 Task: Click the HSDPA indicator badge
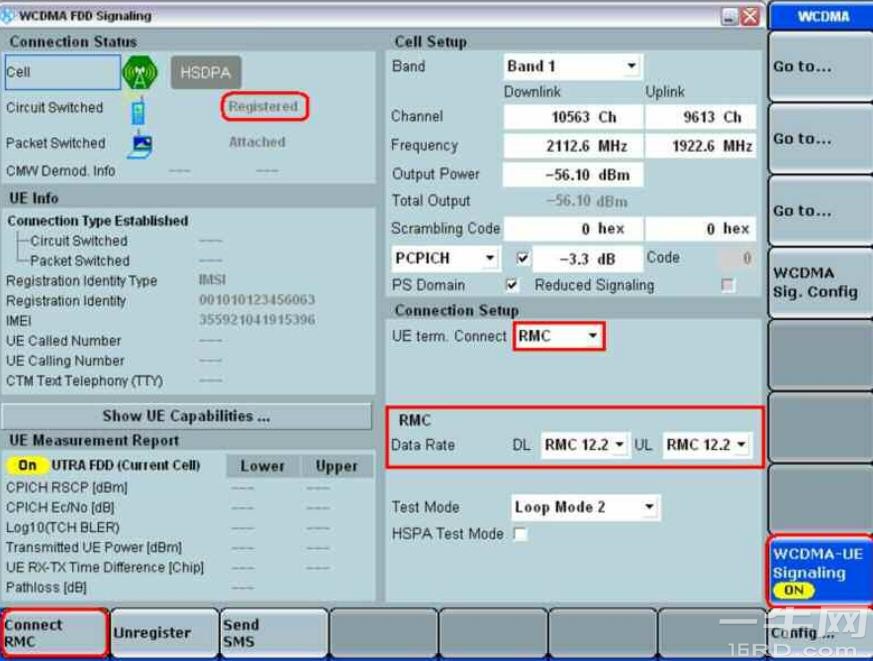pyautogui.click(x=205, y=73)
